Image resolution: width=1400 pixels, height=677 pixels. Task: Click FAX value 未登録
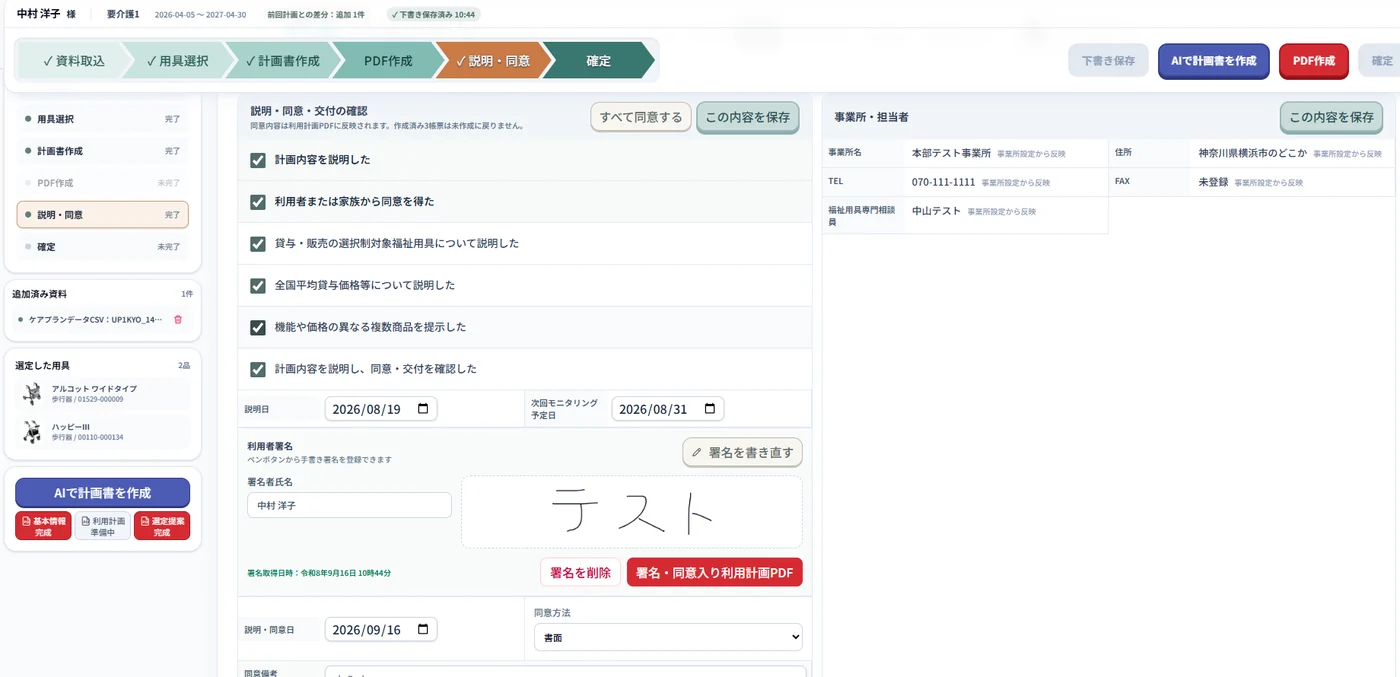[x=1213, y=183]
